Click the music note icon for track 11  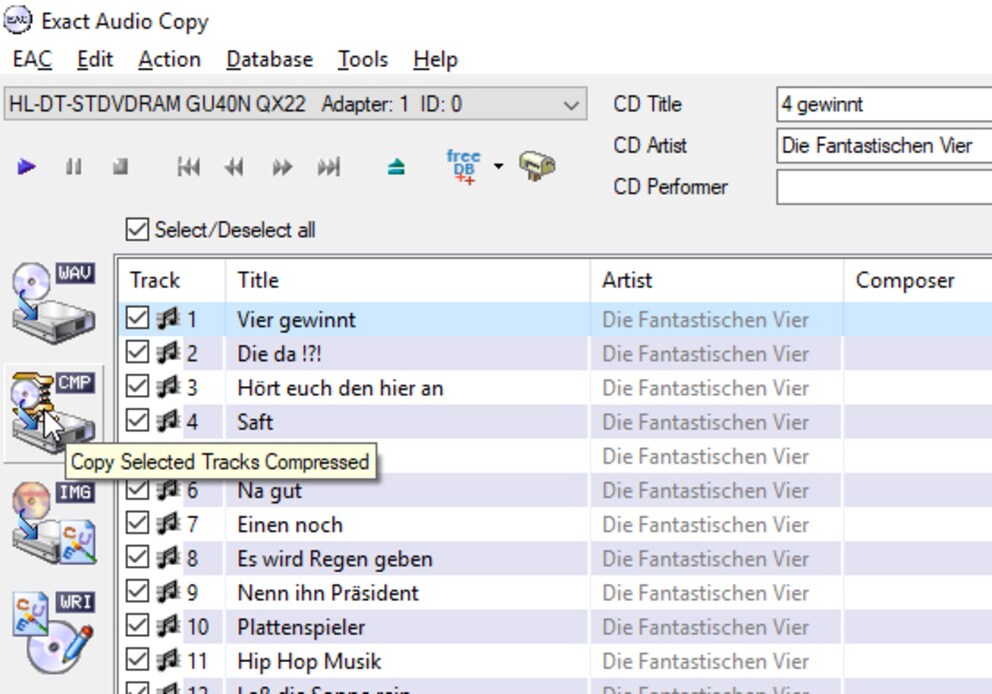168,660
